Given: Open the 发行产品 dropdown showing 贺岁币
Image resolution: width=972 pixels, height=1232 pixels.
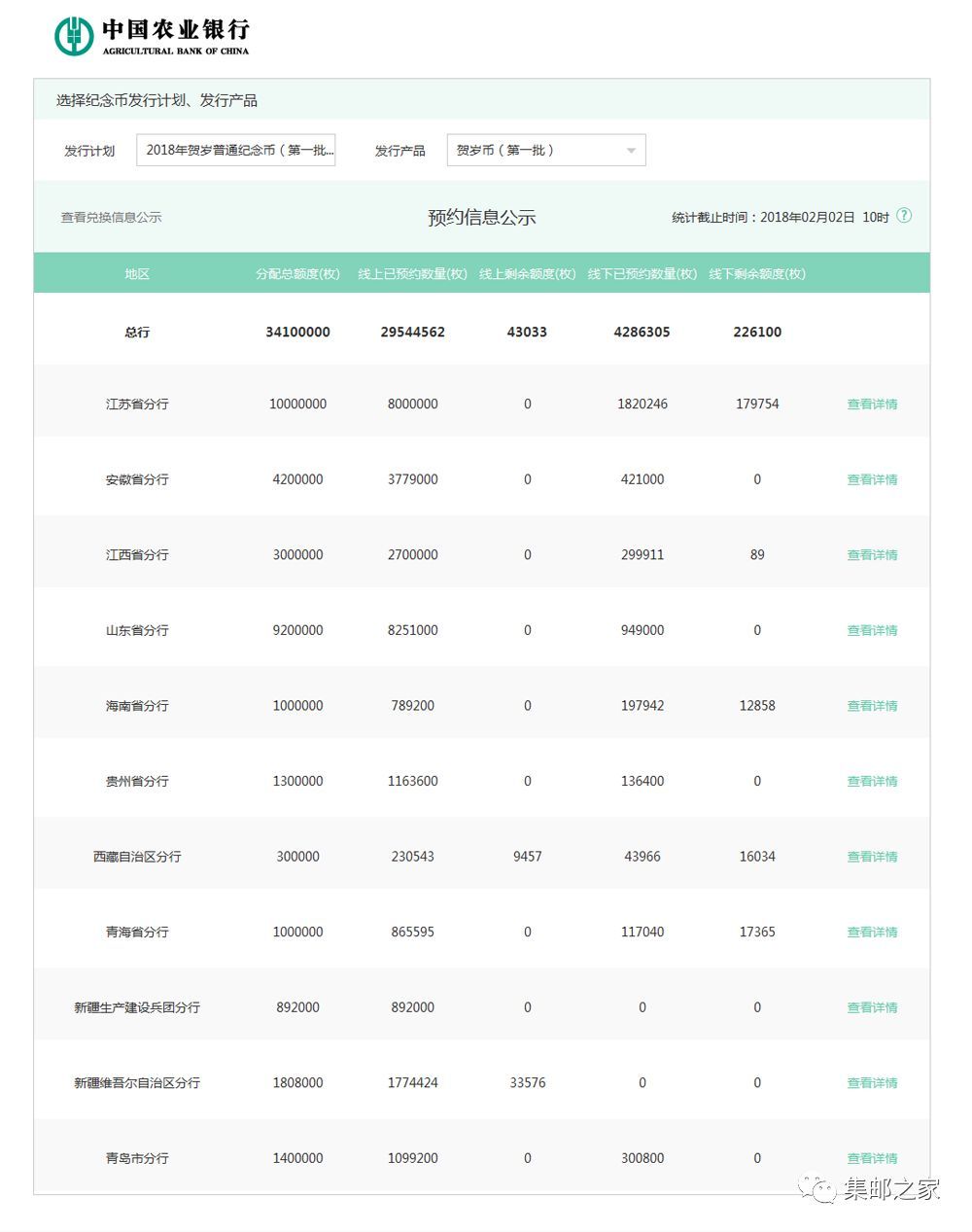Looking at the screenshot, I should coord(546,150).
